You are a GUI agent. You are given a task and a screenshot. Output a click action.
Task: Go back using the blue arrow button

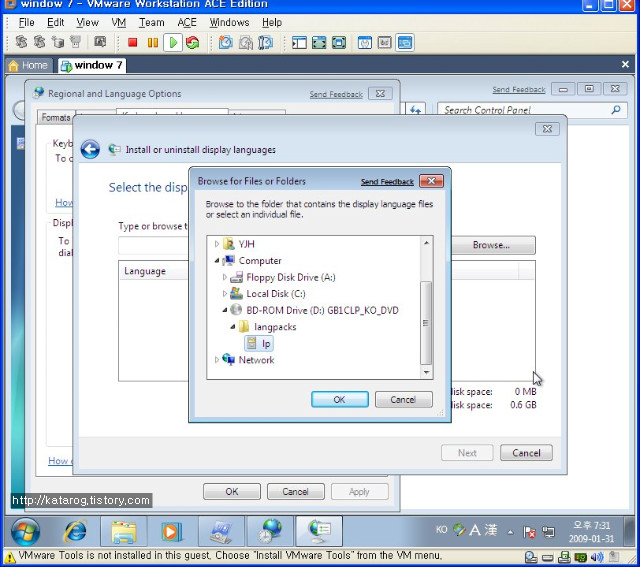point(90,149)
